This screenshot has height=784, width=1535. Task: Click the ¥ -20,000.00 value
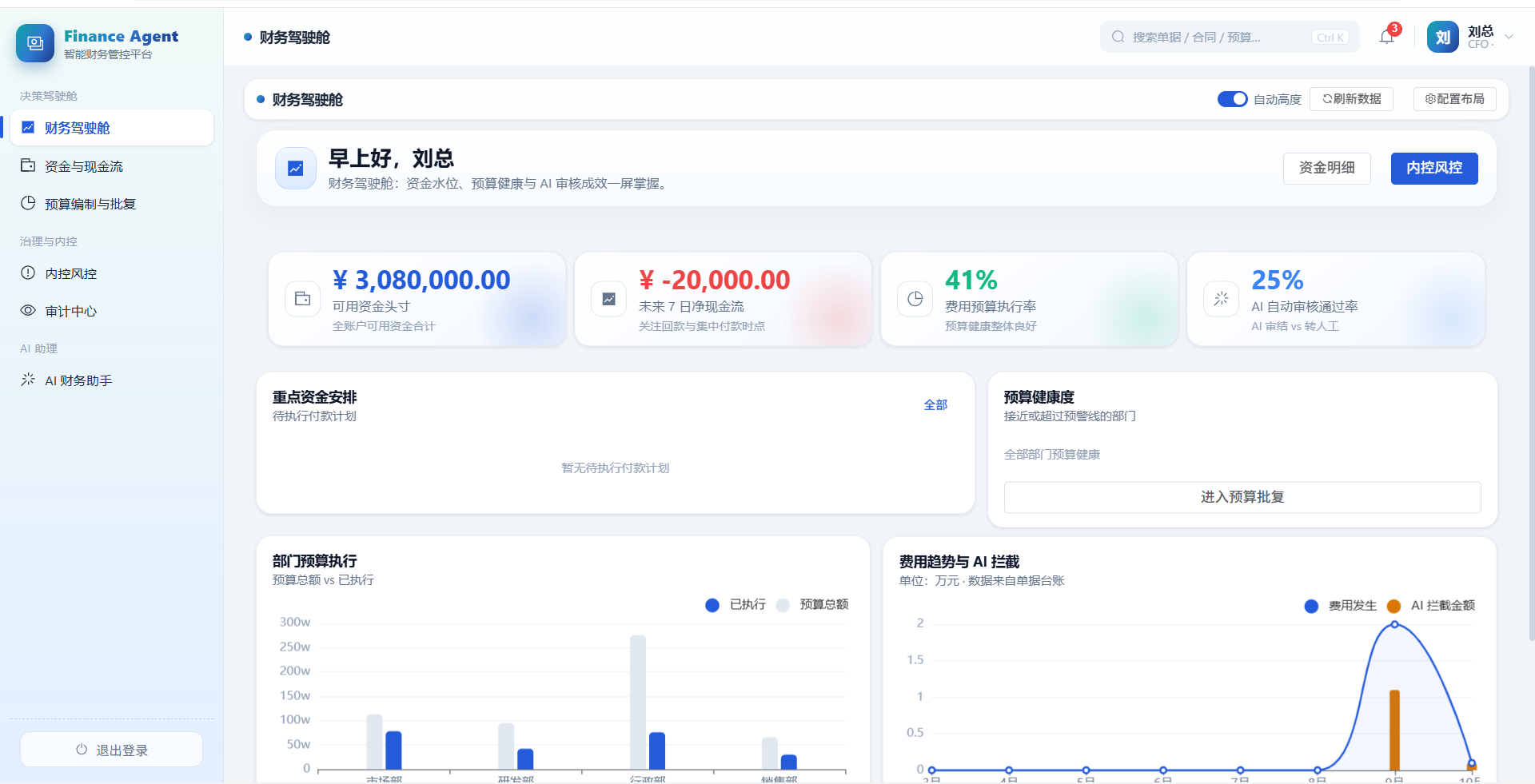coord(714,281)
